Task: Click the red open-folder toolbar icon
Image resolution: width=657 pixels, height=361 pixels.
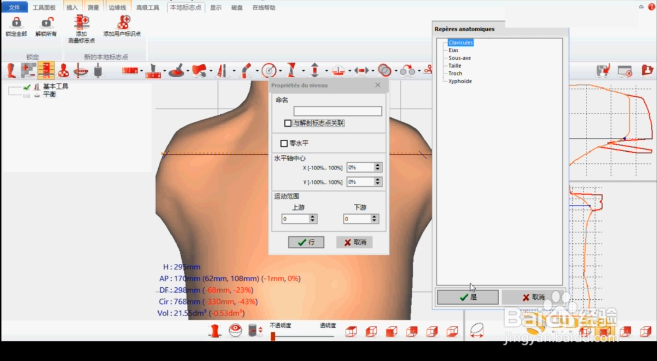Action: click(x=647, y=70)
